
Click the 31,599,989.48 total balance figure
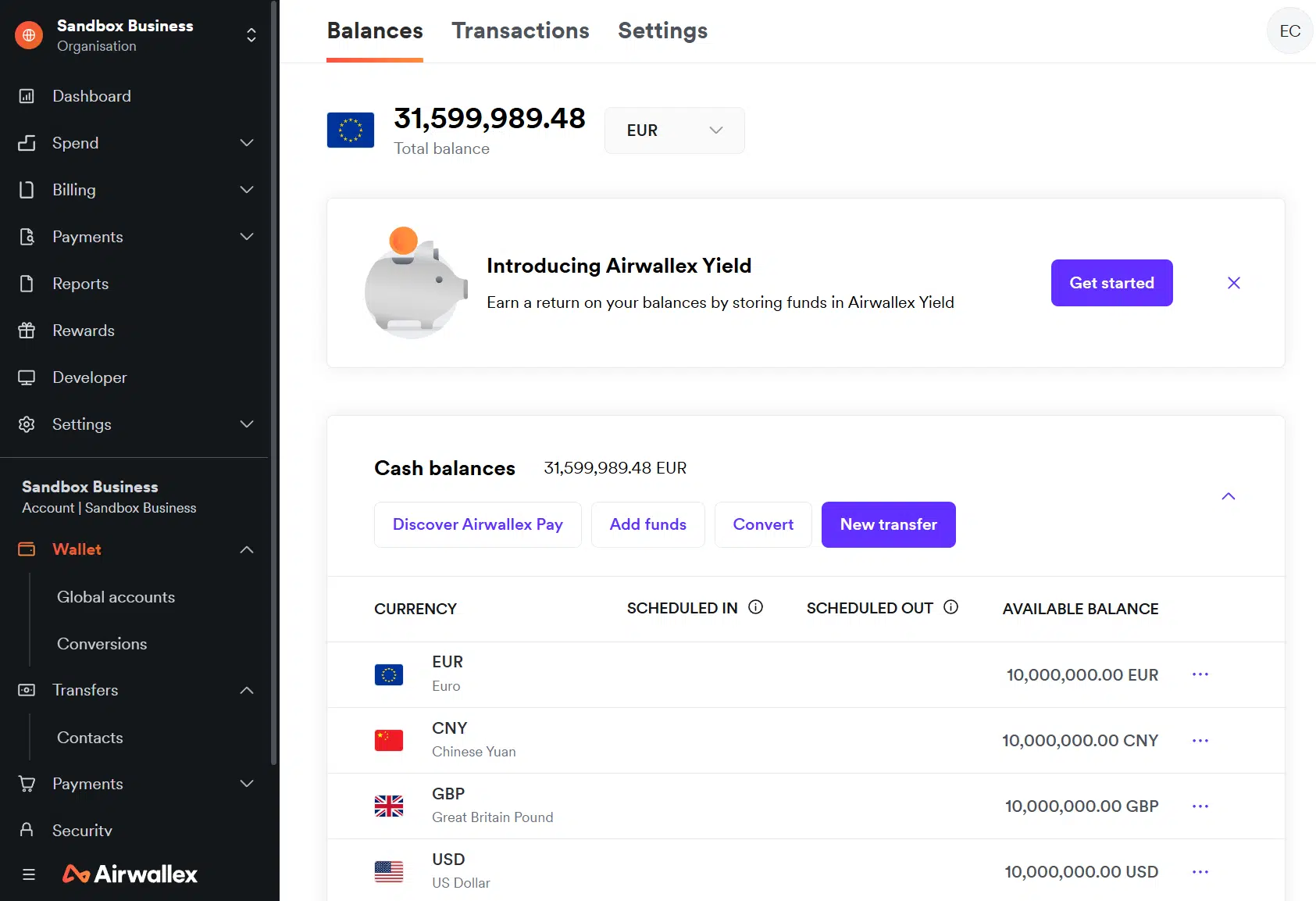(490, 118)
